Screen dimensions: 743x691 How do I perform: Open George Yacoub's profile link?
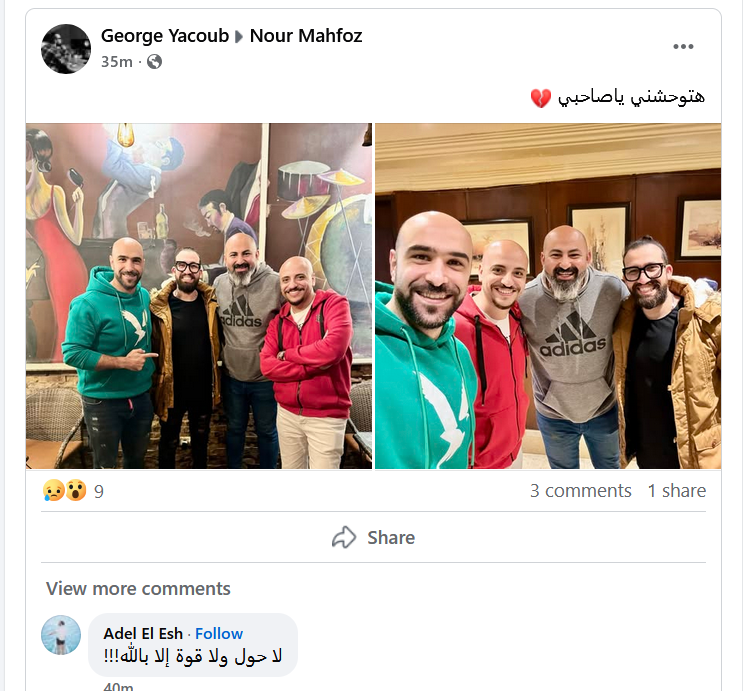pos(165,36)
